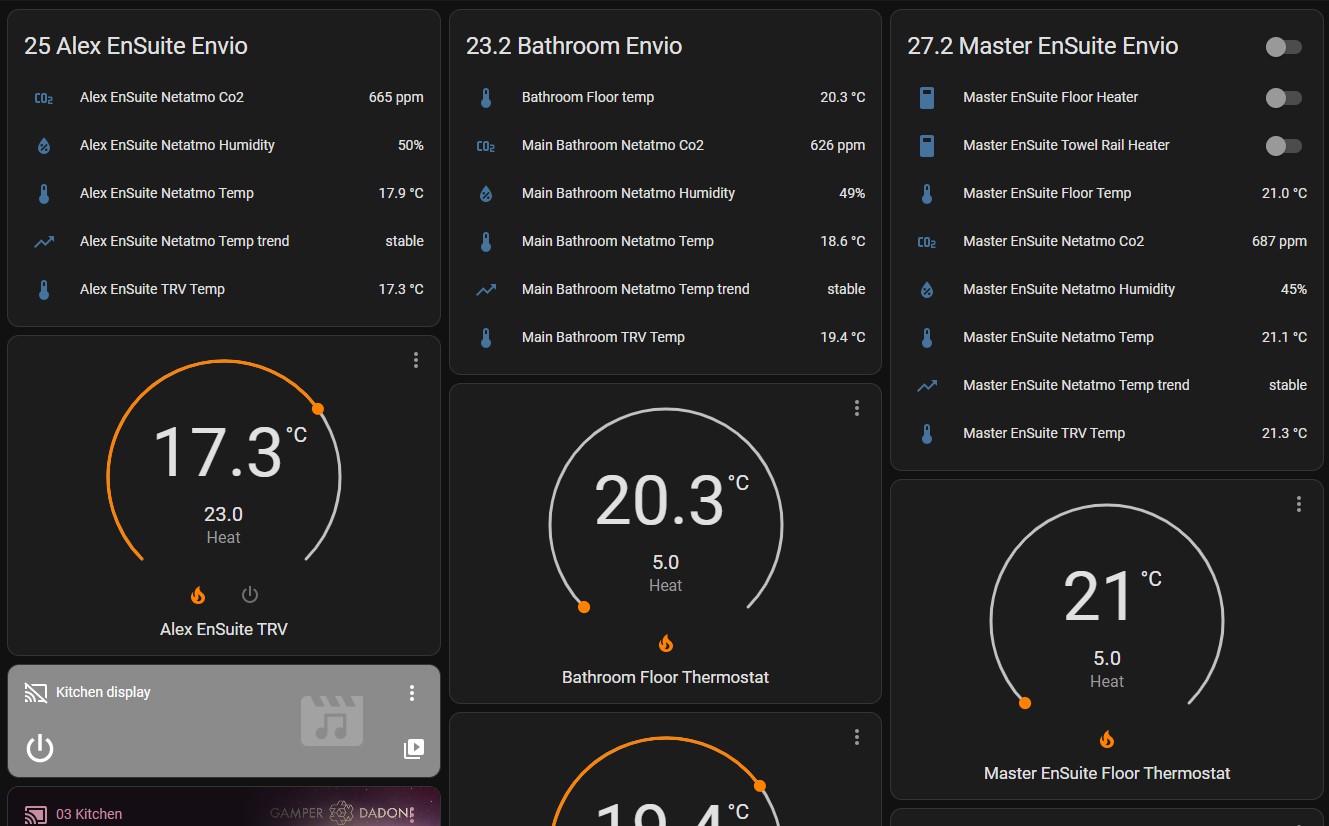Set Alex EnSuite TRV to heat via flame icon

[198, 595]
